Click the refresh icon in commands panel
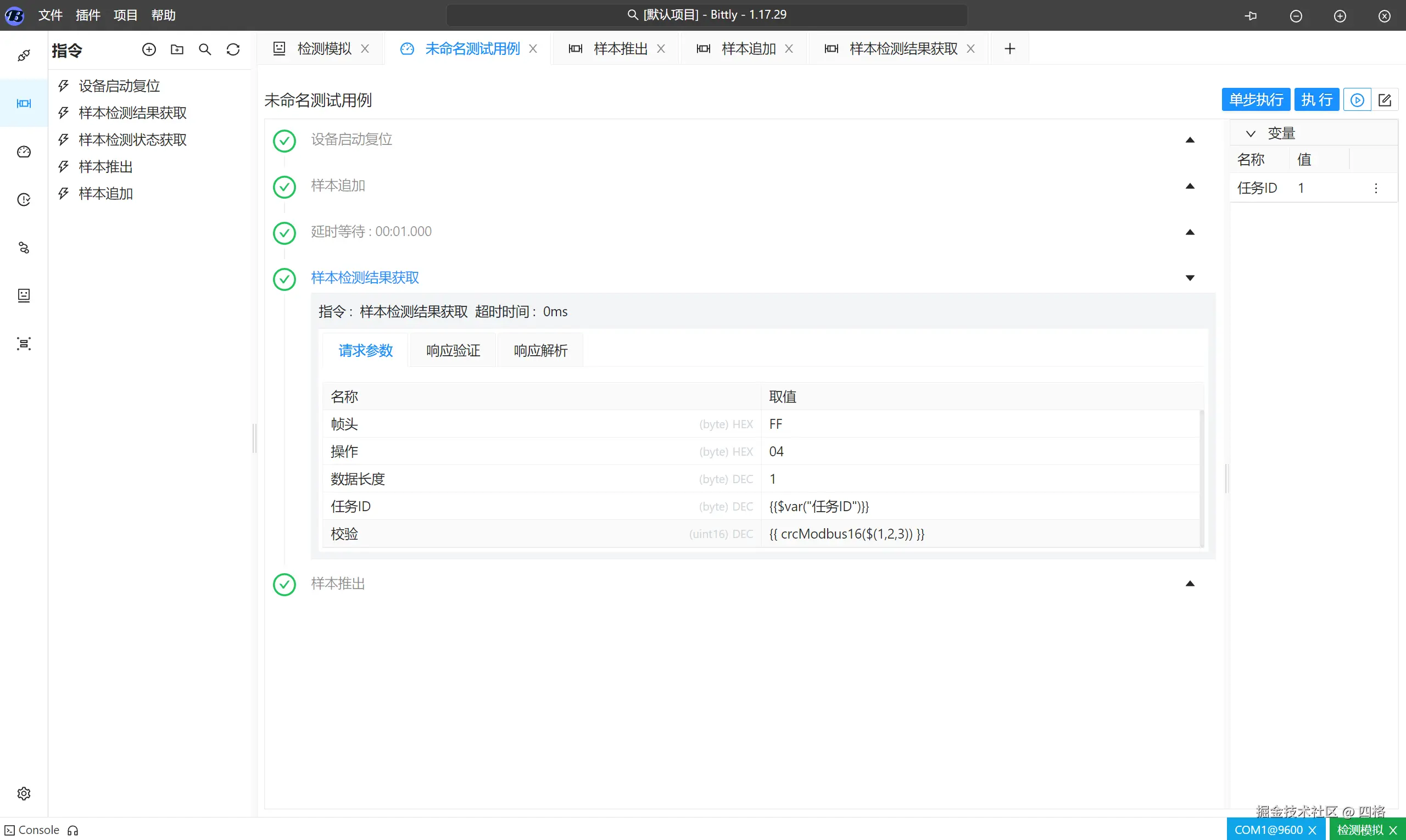1406x840 pixels. [x=233, y=50]
